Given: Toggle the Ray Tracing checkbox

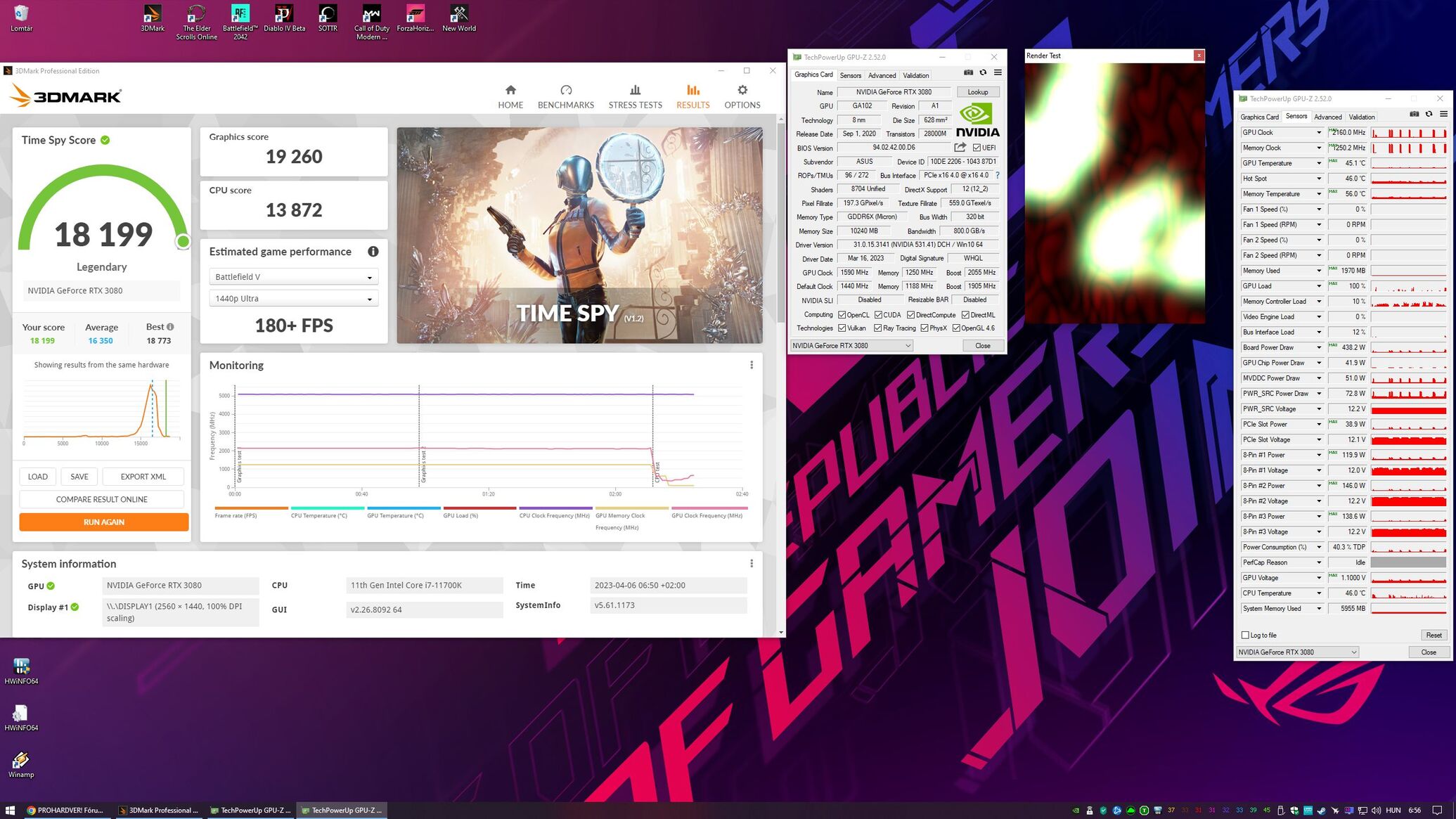Looking at the screenshot, I should [877, 328].
